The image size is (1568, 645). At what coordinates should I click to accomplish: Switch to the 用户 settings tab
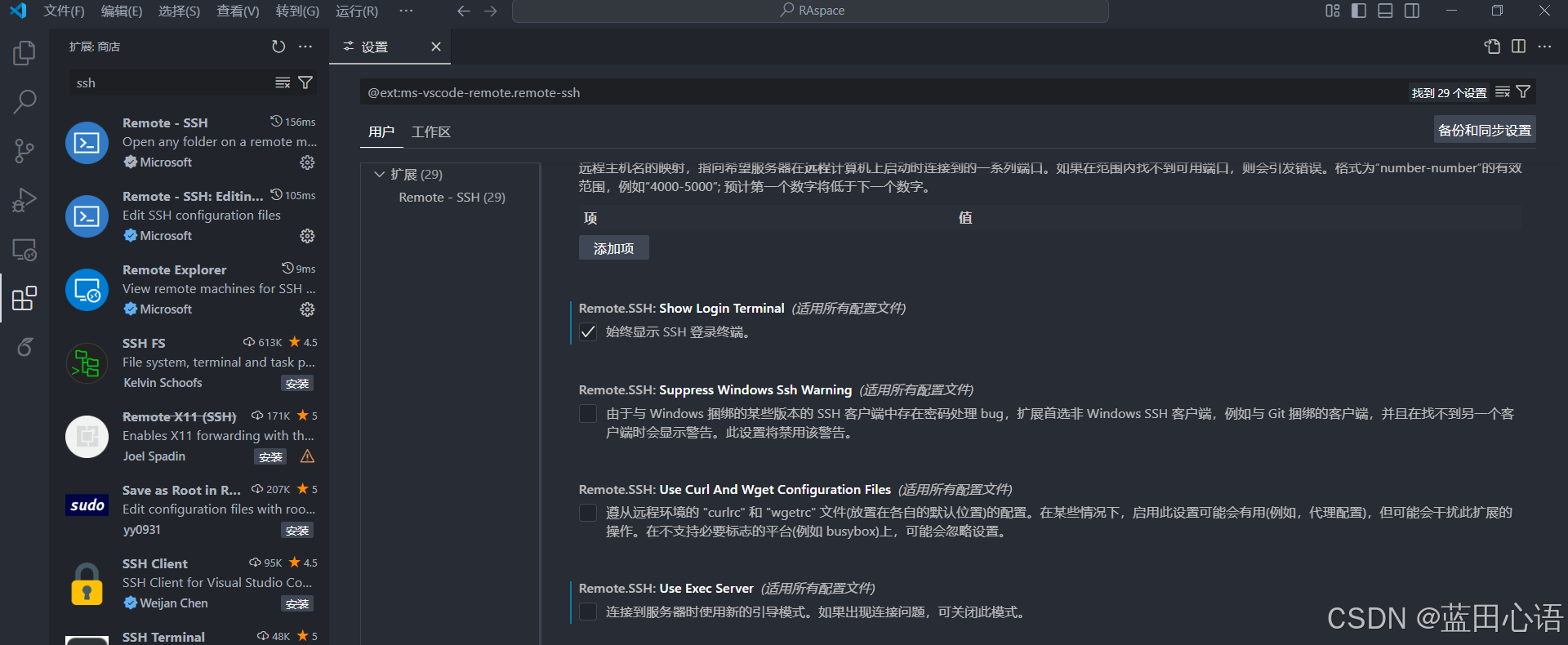point(381,131)
